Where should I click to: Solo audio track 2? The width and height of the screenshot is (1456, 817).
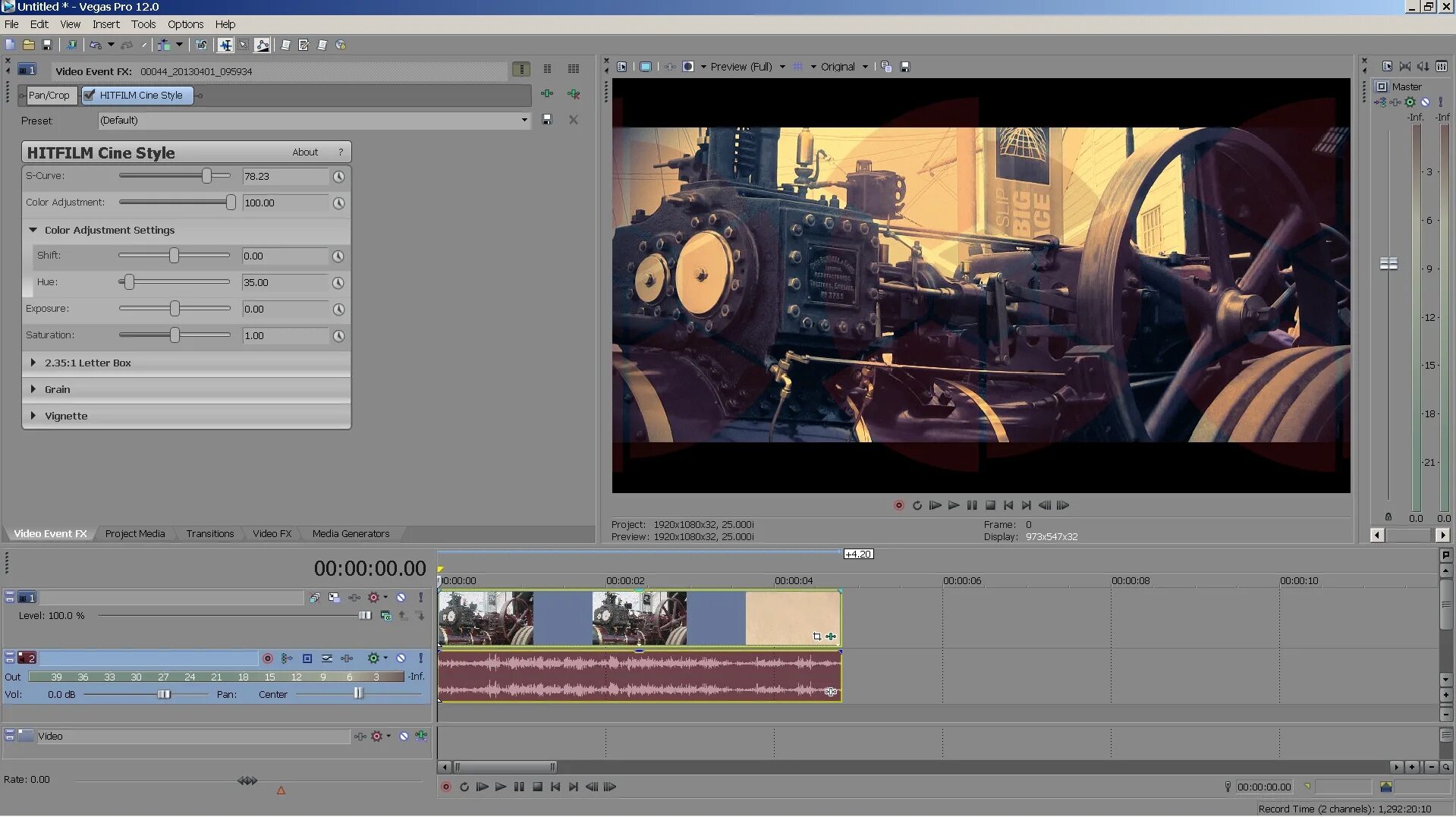[421, 658]
